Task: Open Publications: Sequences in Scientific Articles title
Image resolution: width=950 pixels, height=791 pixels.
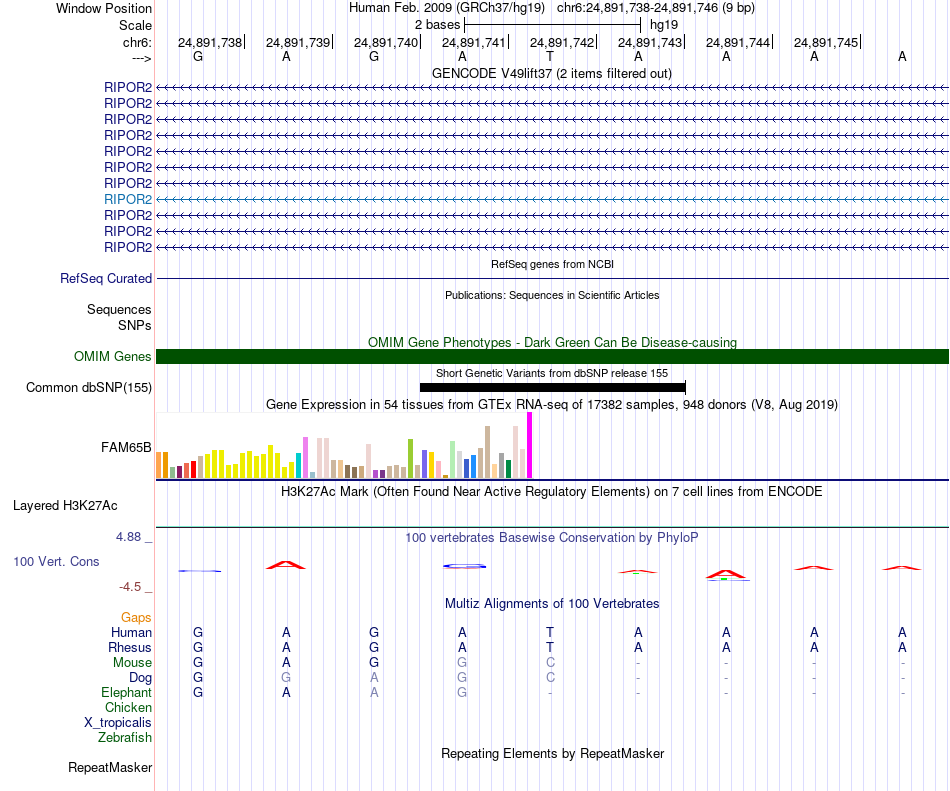Action: pos(552,295)
